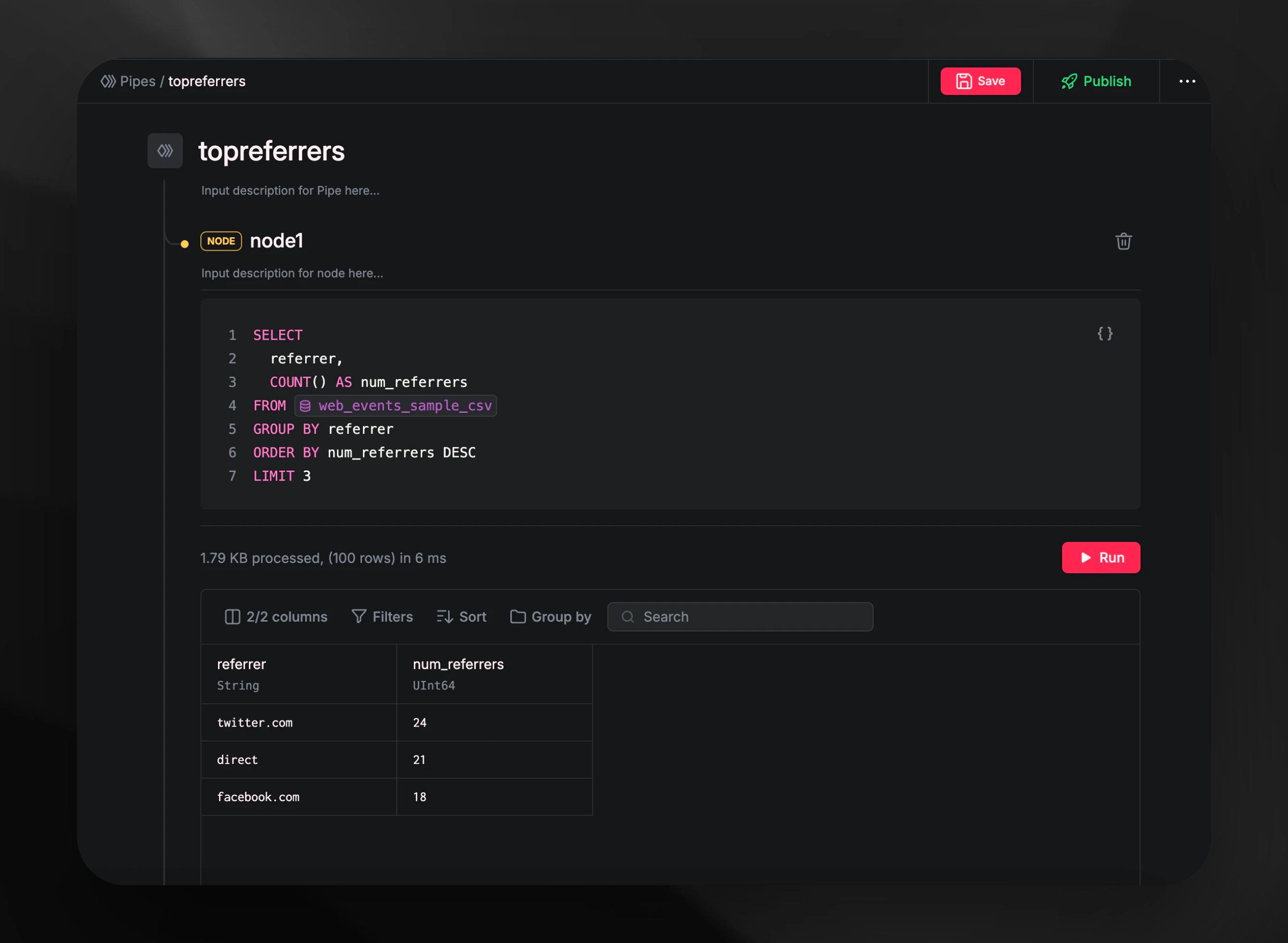Click the datasource icon in FROM clause
Screen dimensions: 1288x943
coord(306,406)
